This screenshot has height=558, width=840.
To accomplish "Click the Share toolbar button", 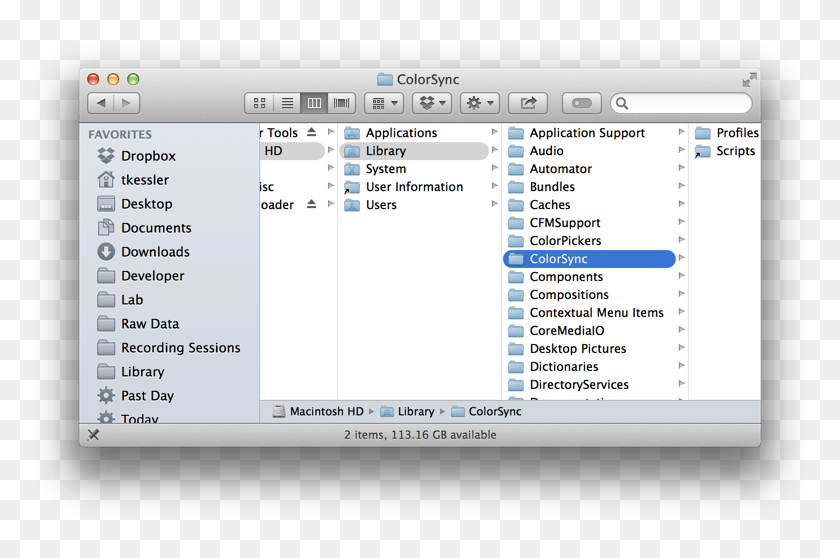I will [x=528, y=103].
